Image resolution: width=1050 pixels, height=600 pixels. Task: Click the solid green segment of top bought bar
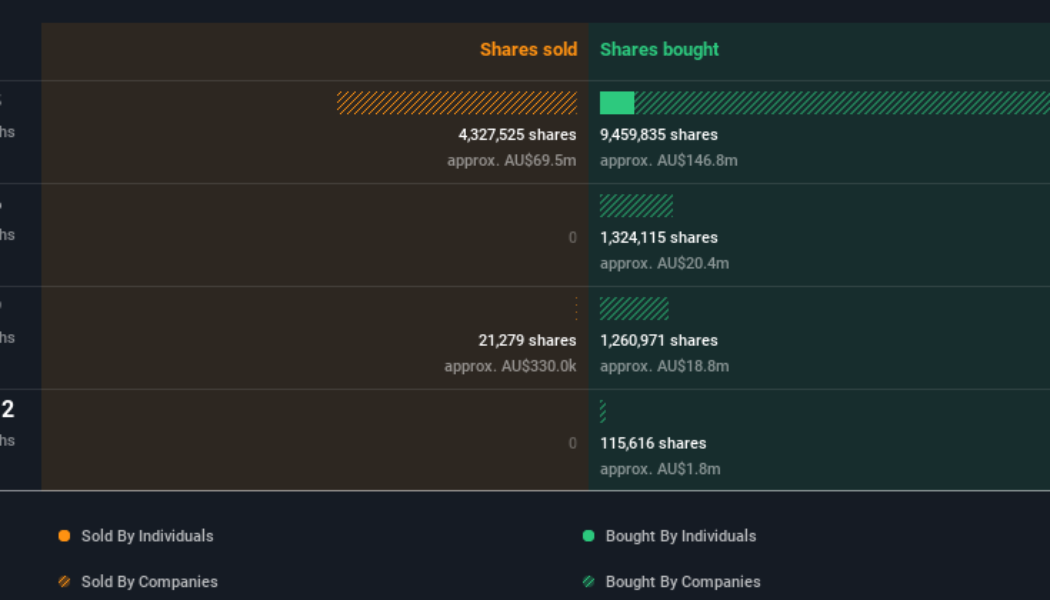[615, 102]
